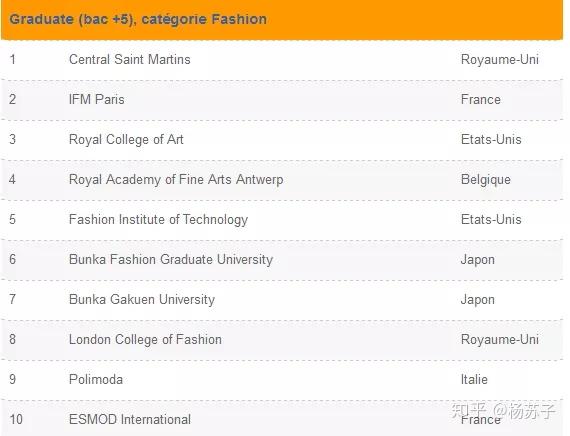The image size is (570, 436).
Task: Click Etats-Unis beside Fashion Institute of Technology
Action: tap(491, 219)
